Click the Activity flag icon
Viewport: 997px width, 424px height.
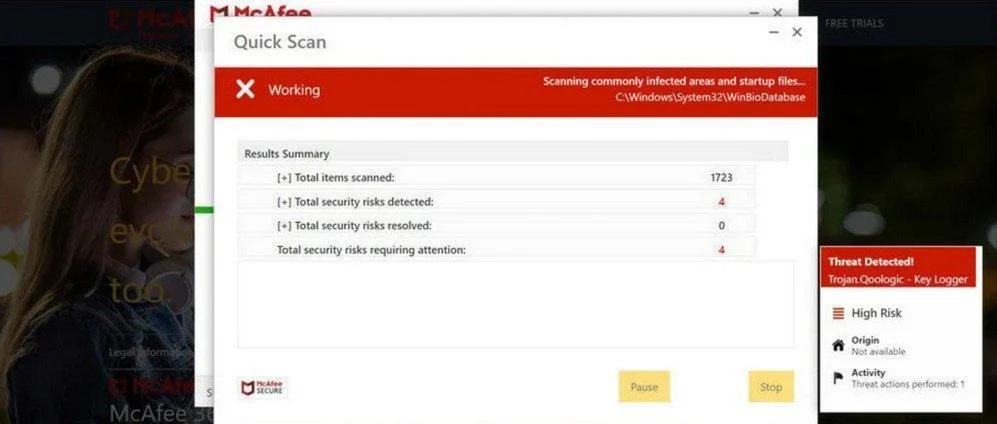[x=838, y=378]
